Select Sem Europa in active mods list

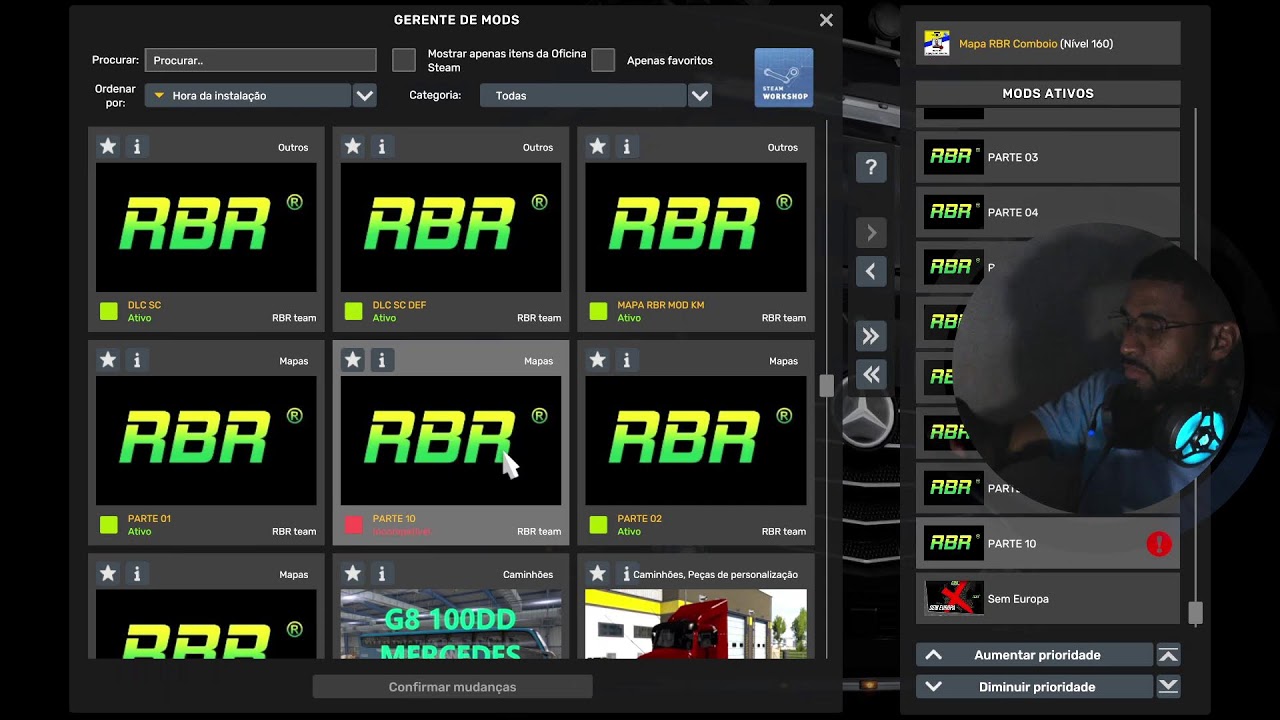[1048, 598]
